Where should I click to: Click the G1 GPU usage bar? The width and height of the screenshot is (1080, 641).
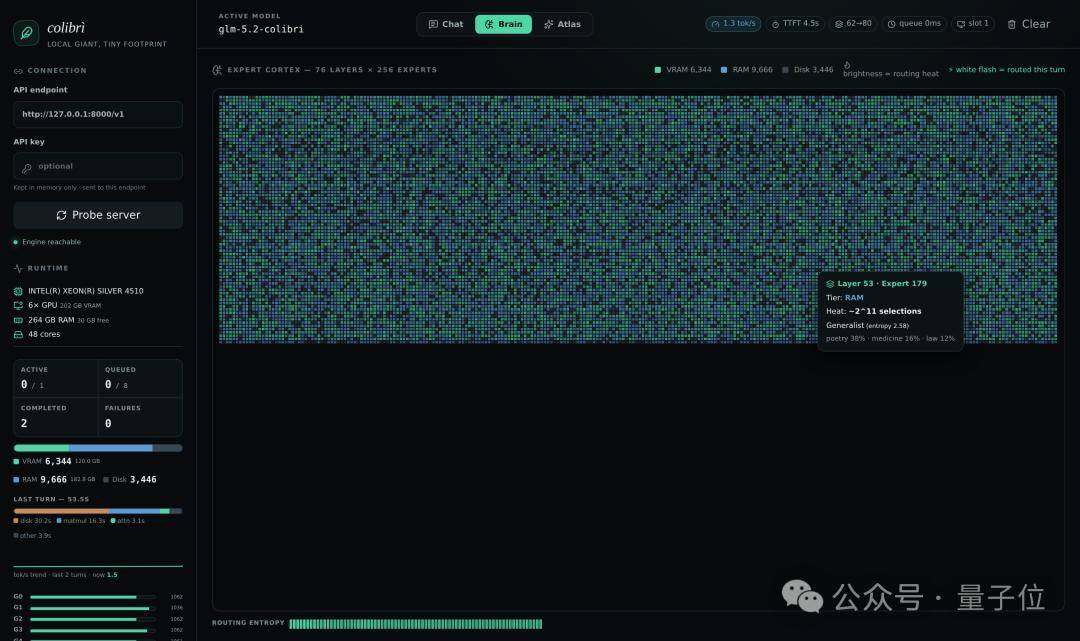point(92,608)
